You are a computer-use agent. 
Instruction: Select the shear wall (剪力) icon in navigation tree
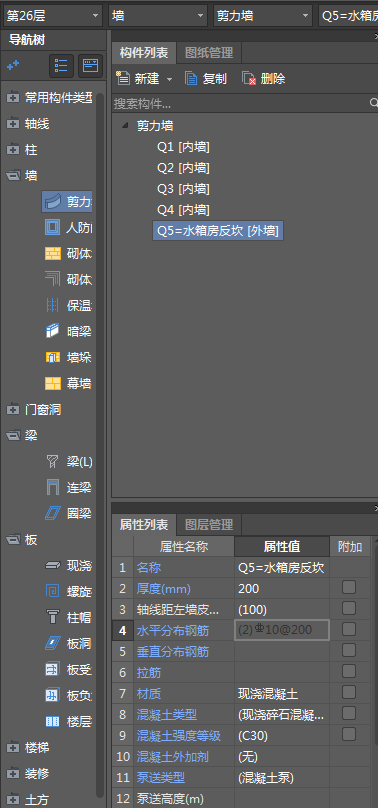[x=53, y=201]
